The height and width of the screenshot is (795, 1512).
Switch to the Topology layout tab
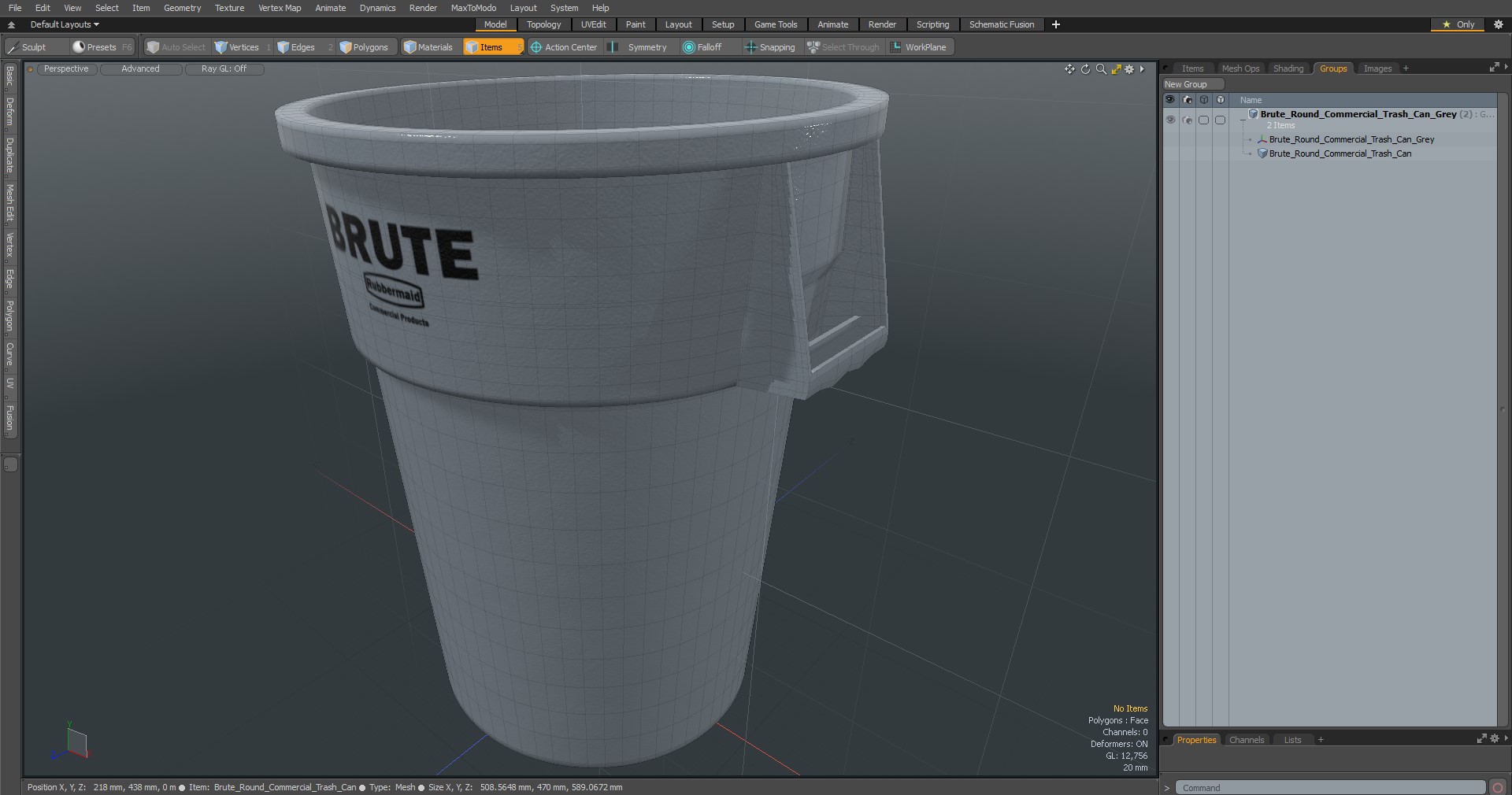(543, 24)
